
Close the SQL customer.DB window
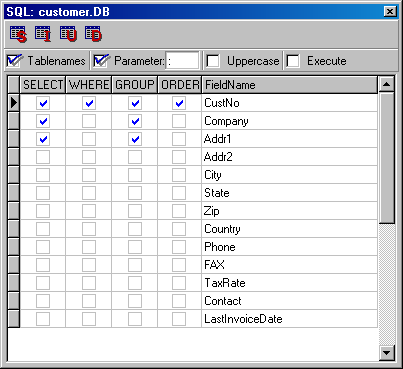click(389, 12)
